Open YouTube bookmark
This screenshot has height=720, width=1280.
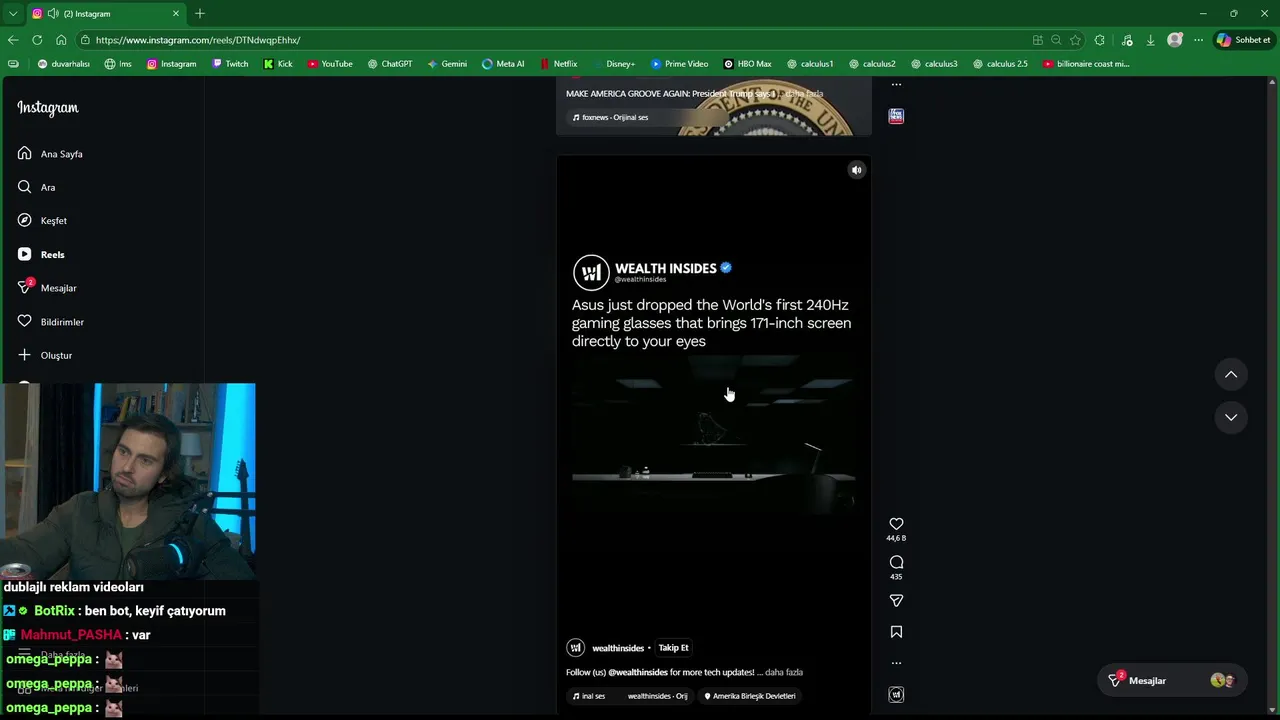coord(330,64)
